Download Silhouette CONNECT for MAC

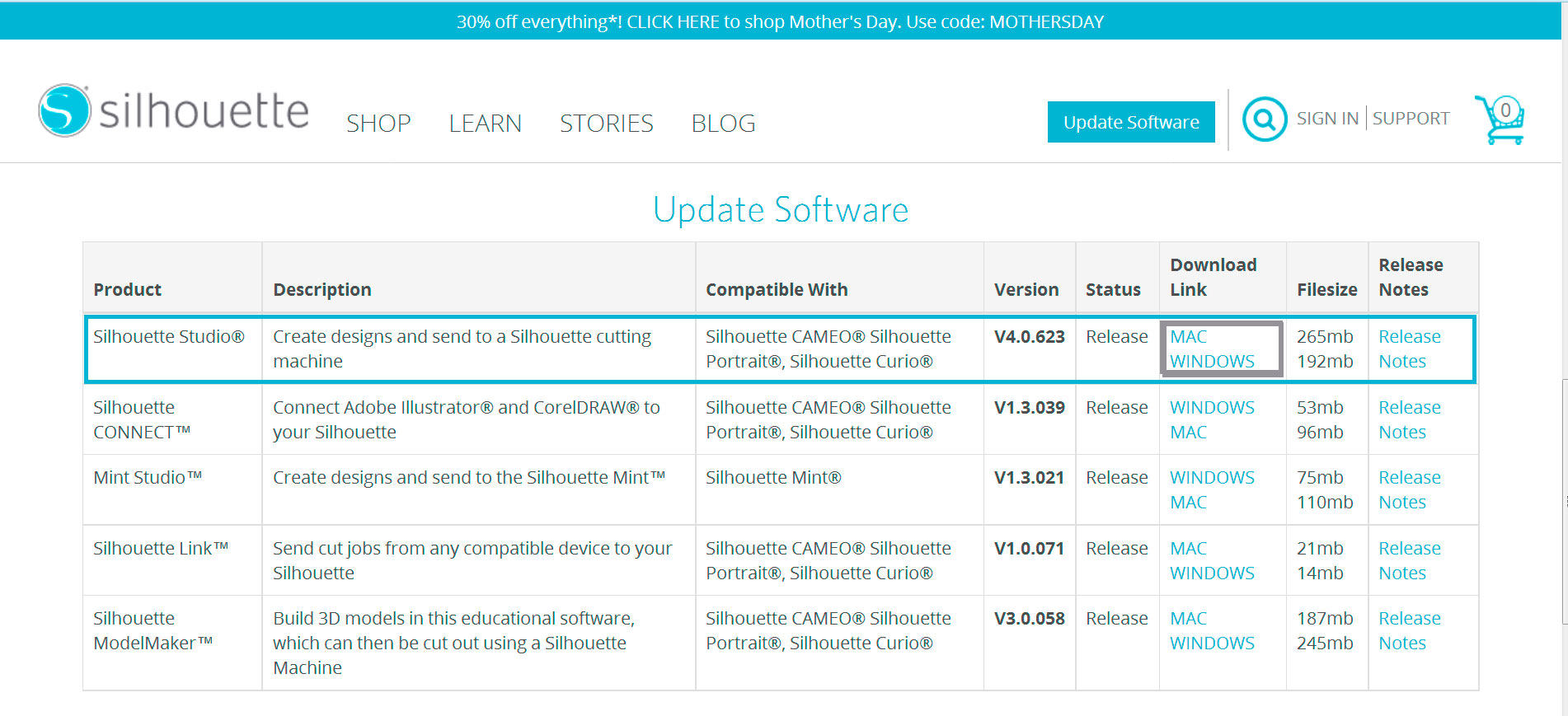coord(1188,433)
